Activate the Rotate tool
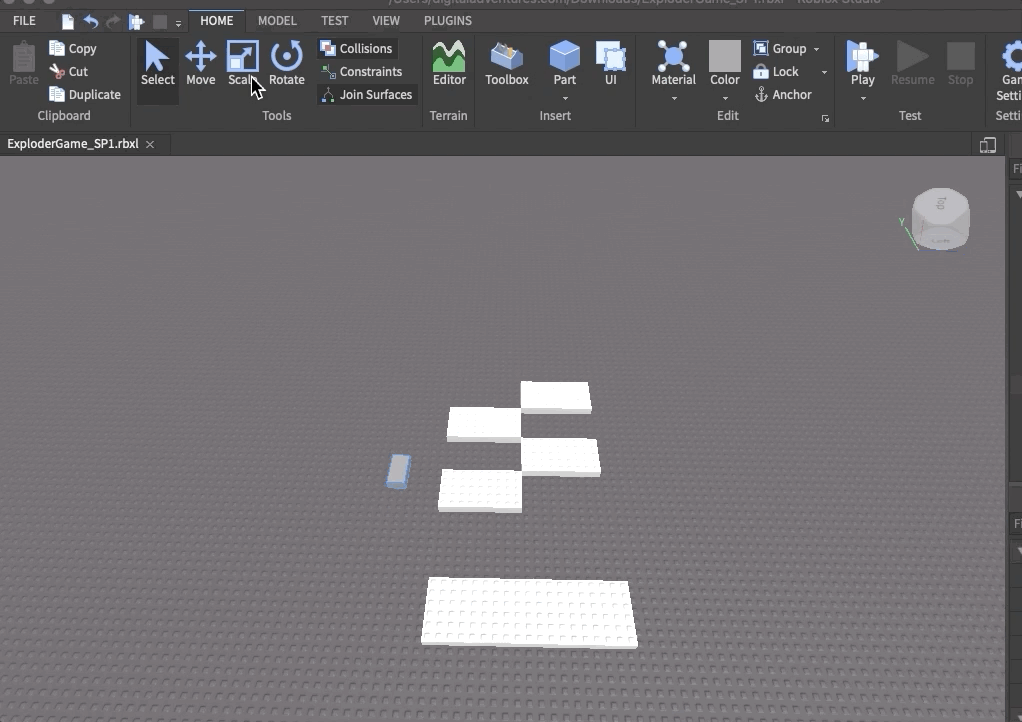Image resolution: width=1022 pixels, height=722 pixels. 287,64
